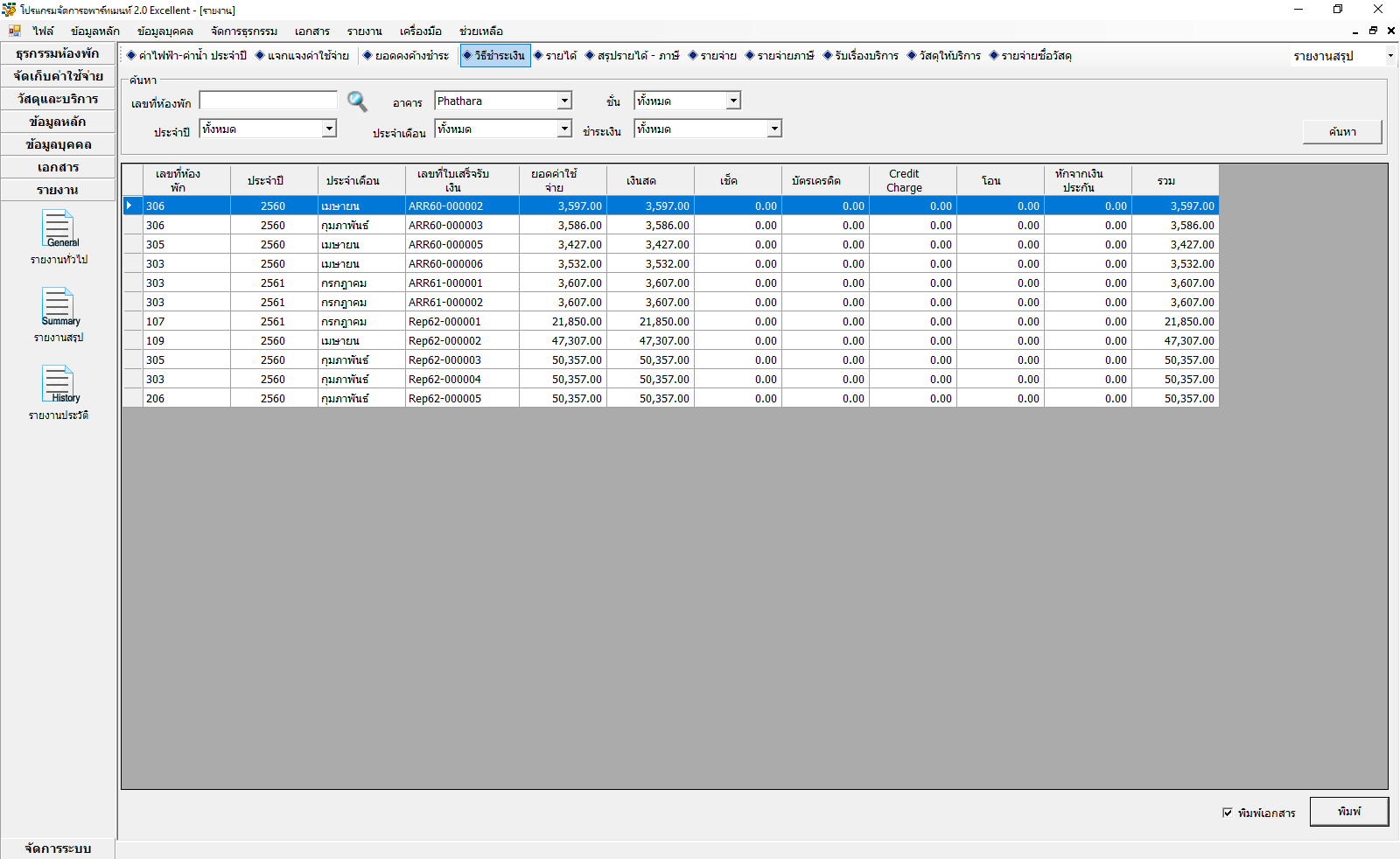Open รายงาน sidebar section
The width and height of the screenshot is (1400, 859).
tap(58, 190)
